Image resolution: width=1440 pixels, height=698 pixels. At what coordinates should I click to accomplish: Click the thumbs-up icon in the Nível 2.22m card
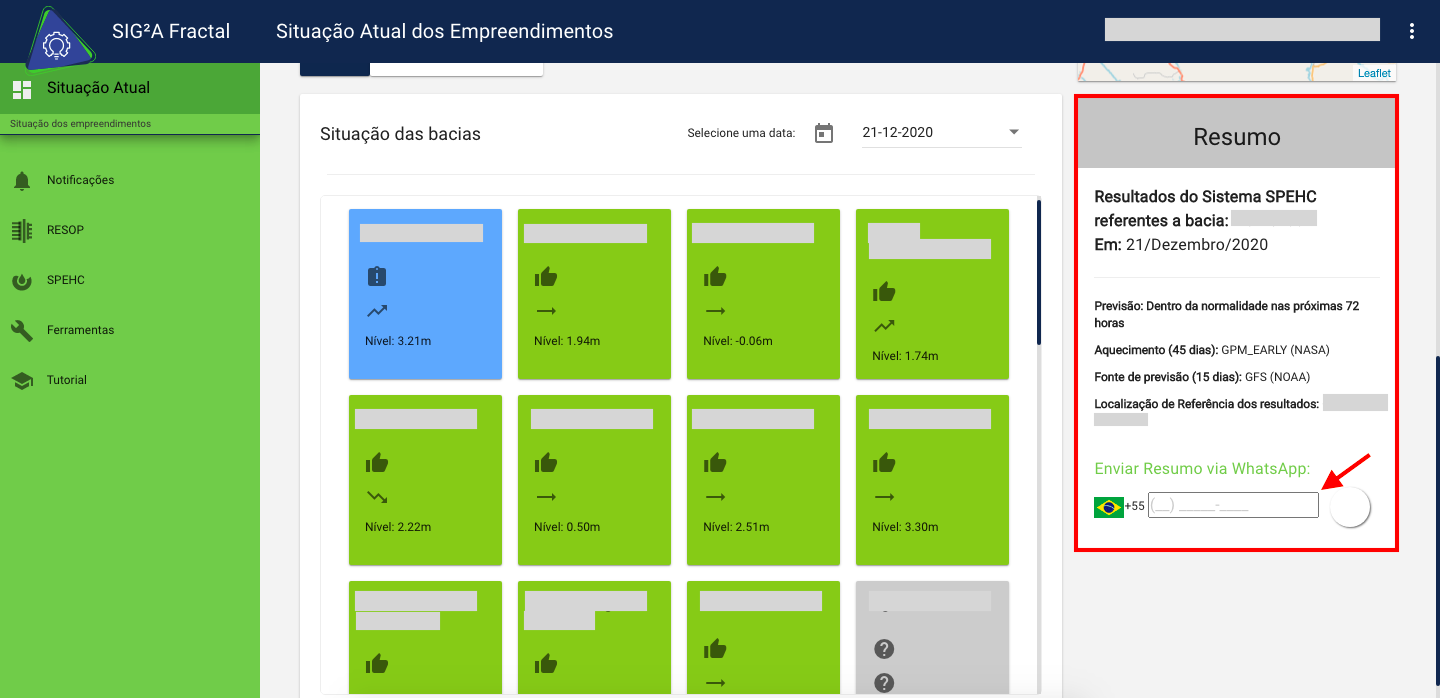377,462
